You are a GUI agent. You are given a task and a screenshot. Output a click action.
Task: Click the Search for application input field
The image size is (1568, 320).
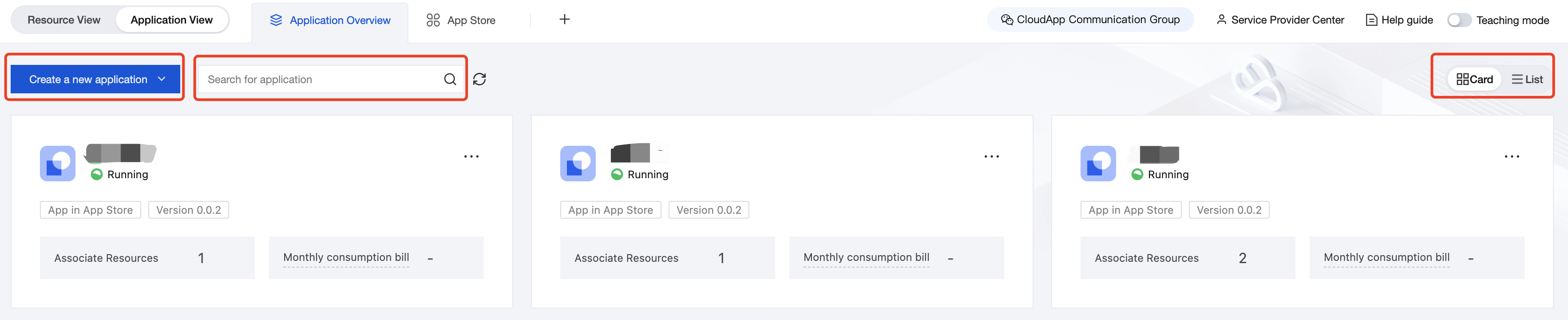click(x=320, y=79)
